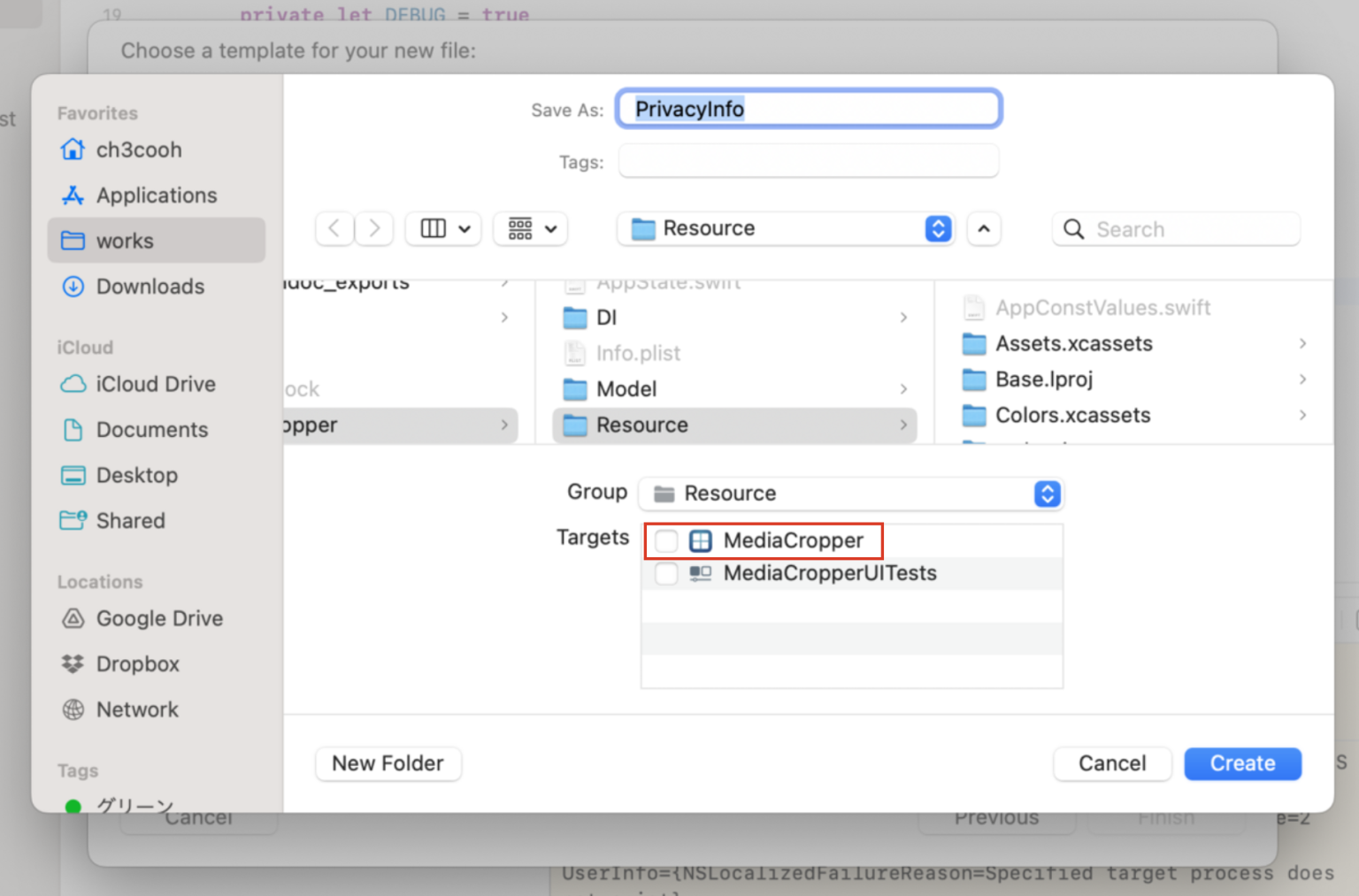The width and height of the screenshot is (1359, 896).
Task: Click the New Folder button
Action: tap(388, 763)
